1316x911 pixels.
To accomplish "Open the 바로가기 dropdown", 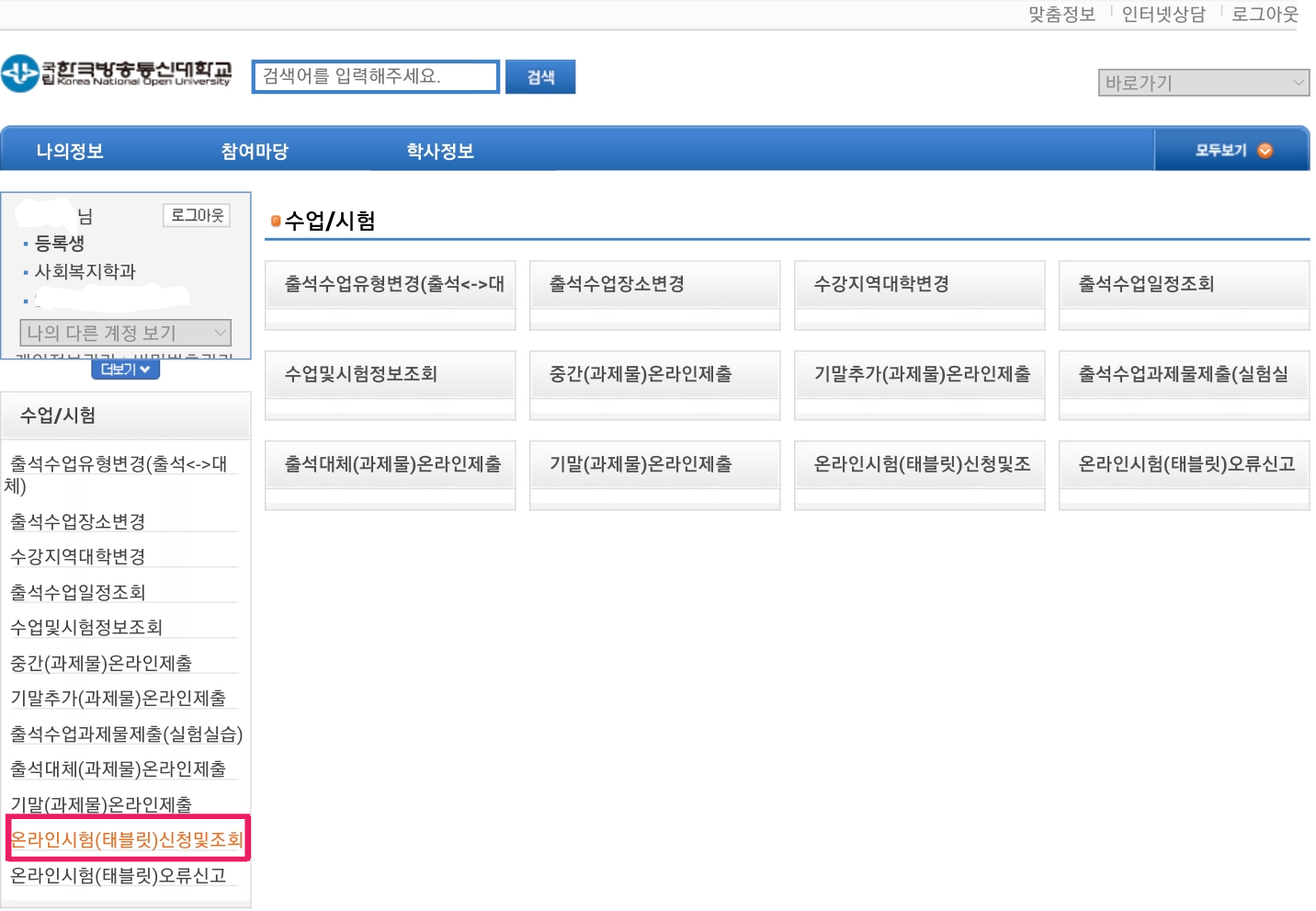I will [1204, 83].
